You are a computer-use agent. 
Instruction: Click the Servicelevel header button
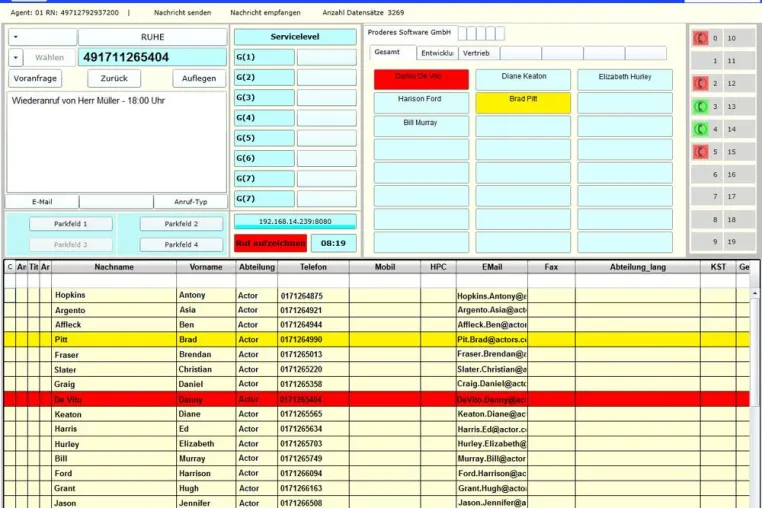coord(295,37)
